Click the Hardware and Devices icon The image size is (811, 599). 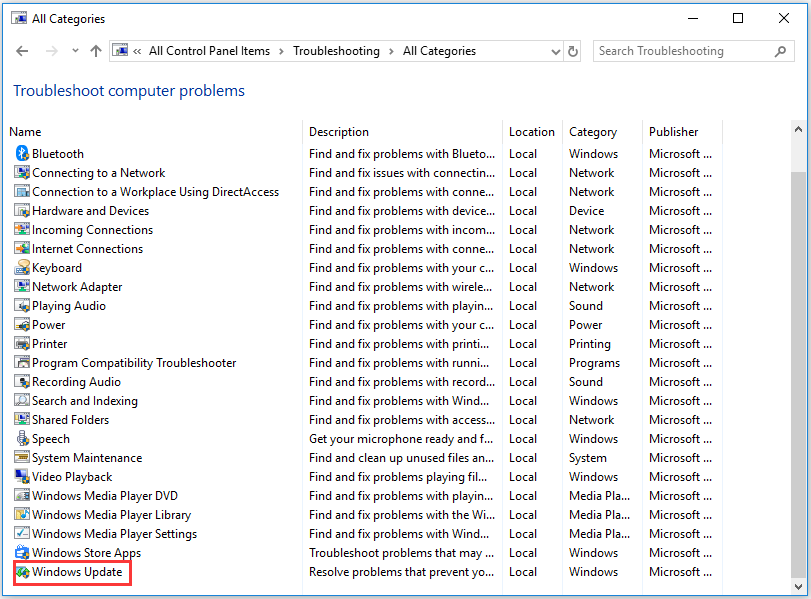[22, 211]
